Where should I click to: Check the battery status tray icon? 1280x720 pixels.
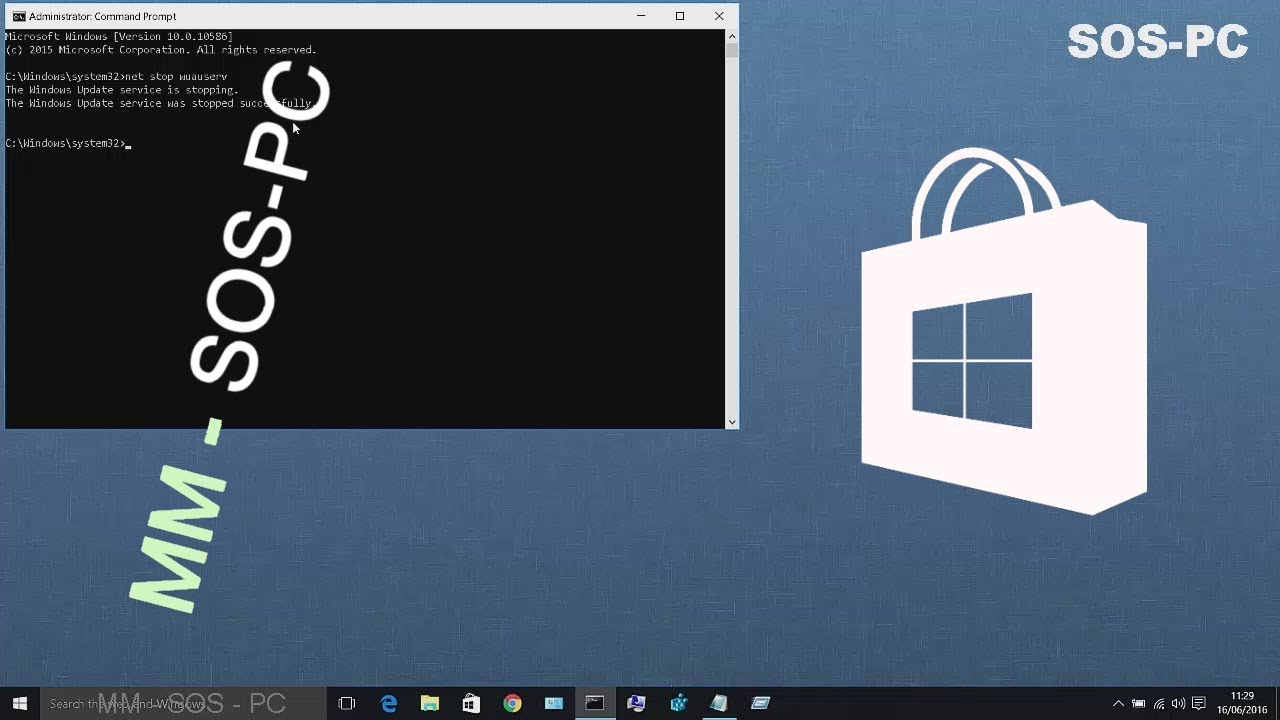click(x=1138, y=704)
